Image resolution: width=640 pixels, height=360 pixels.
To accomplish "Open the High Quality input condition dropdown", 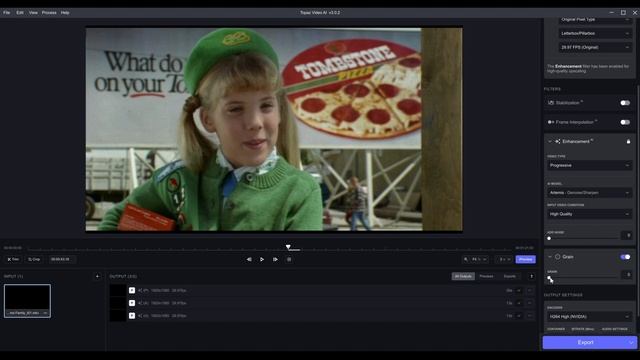I will 589,214.
